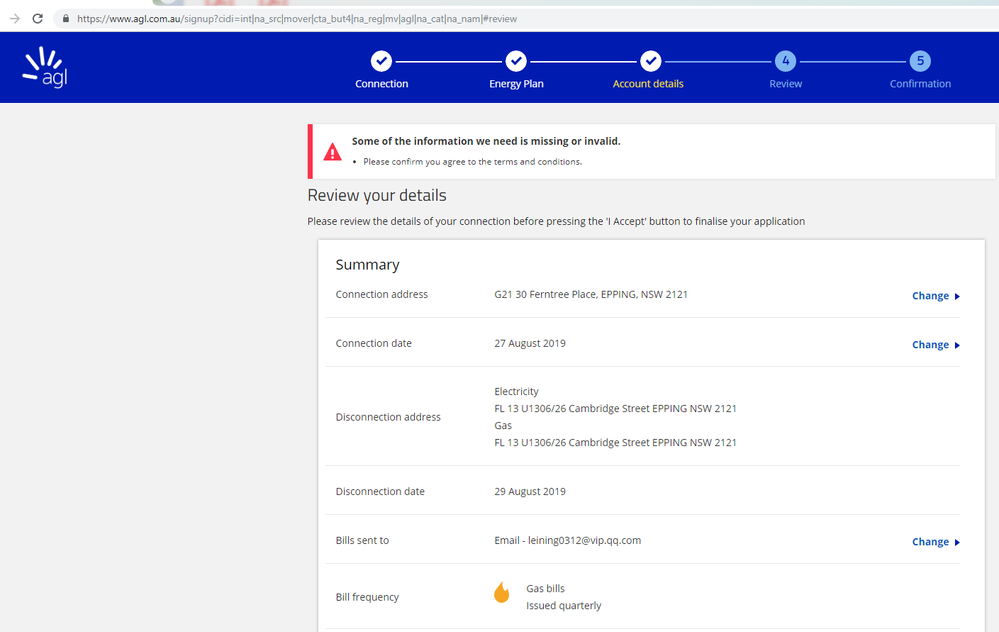Screen dimensions: 999x632
Task: Select the step 5 Confirmation circle
Action: [920, 61]
